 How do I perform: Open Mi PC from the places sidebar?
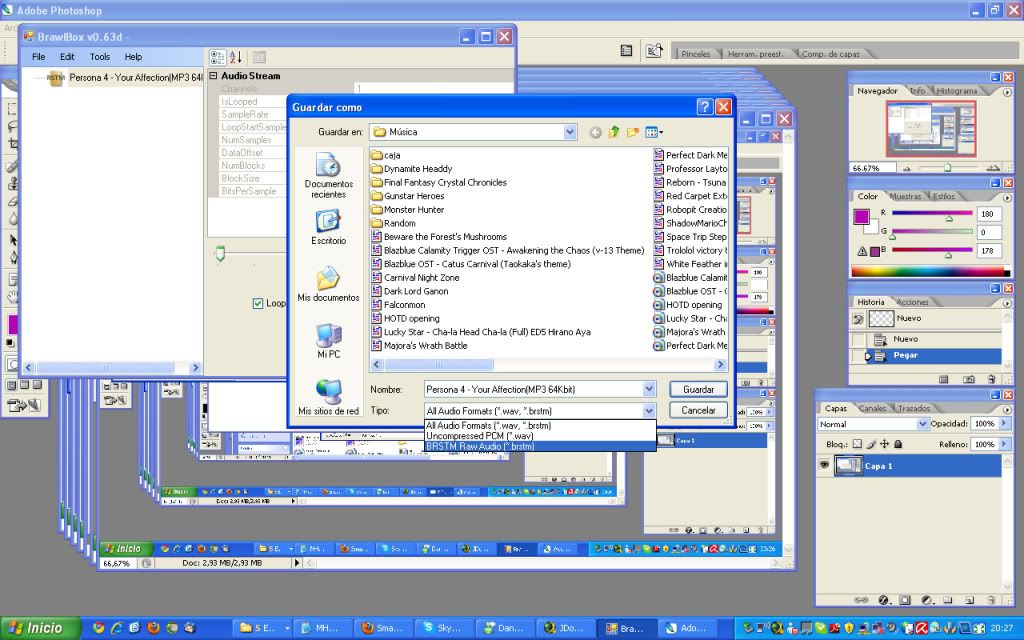[x=328, y=341]
